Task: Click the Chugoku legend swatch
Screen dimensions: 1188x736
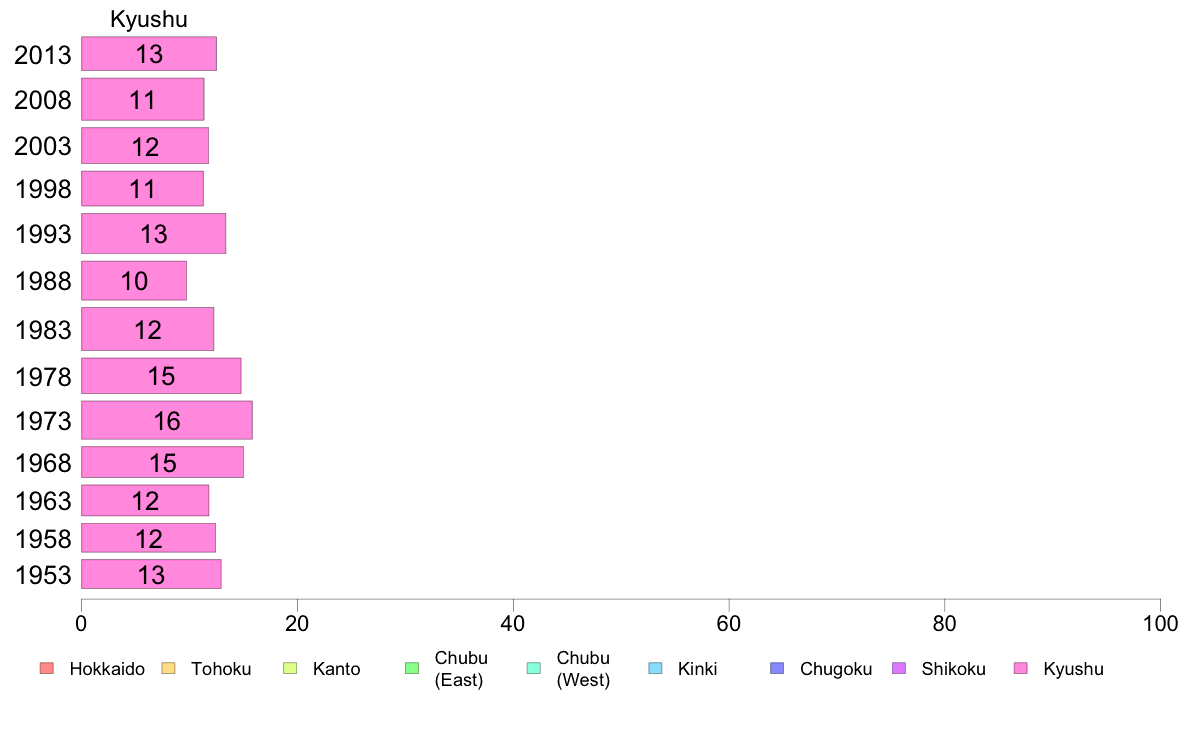Action: 777,668
